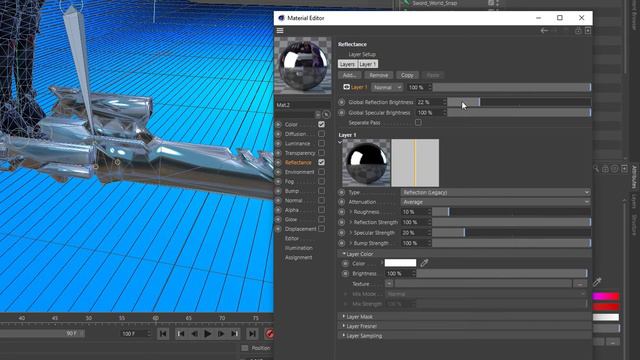Click the Add... layer button
Viewport: 640px width, 360px height.
click(350, 75)
